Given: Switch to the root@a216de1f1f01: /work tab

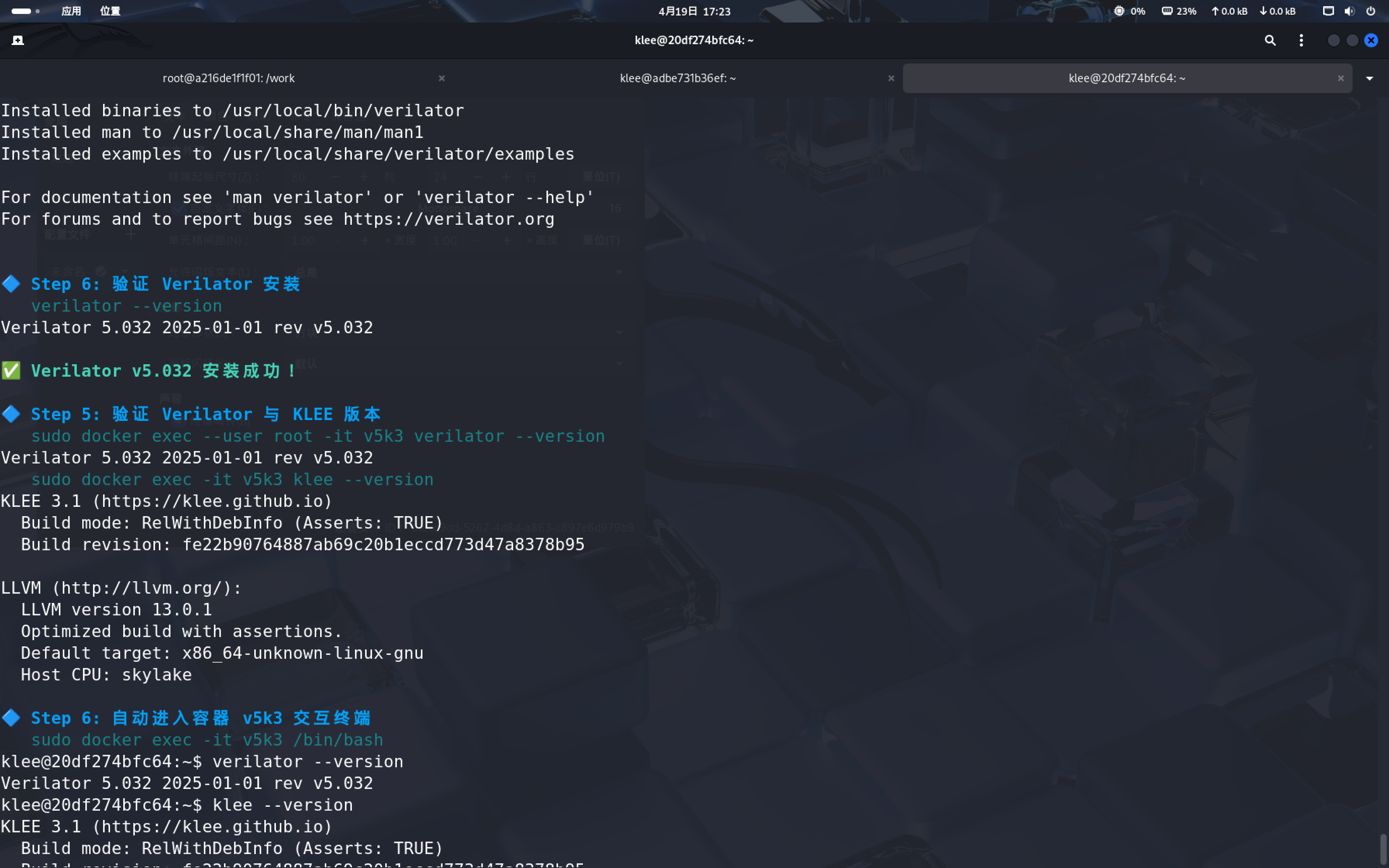Looking at the screenshot, I should pyautogui.click(x=228, y=78).
